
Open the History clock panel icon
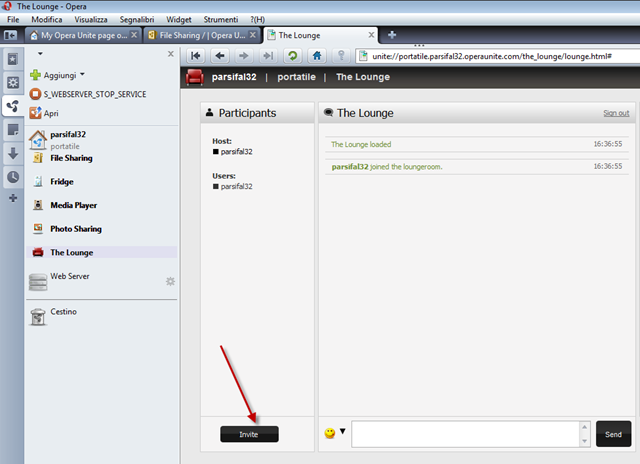point(13,177)
